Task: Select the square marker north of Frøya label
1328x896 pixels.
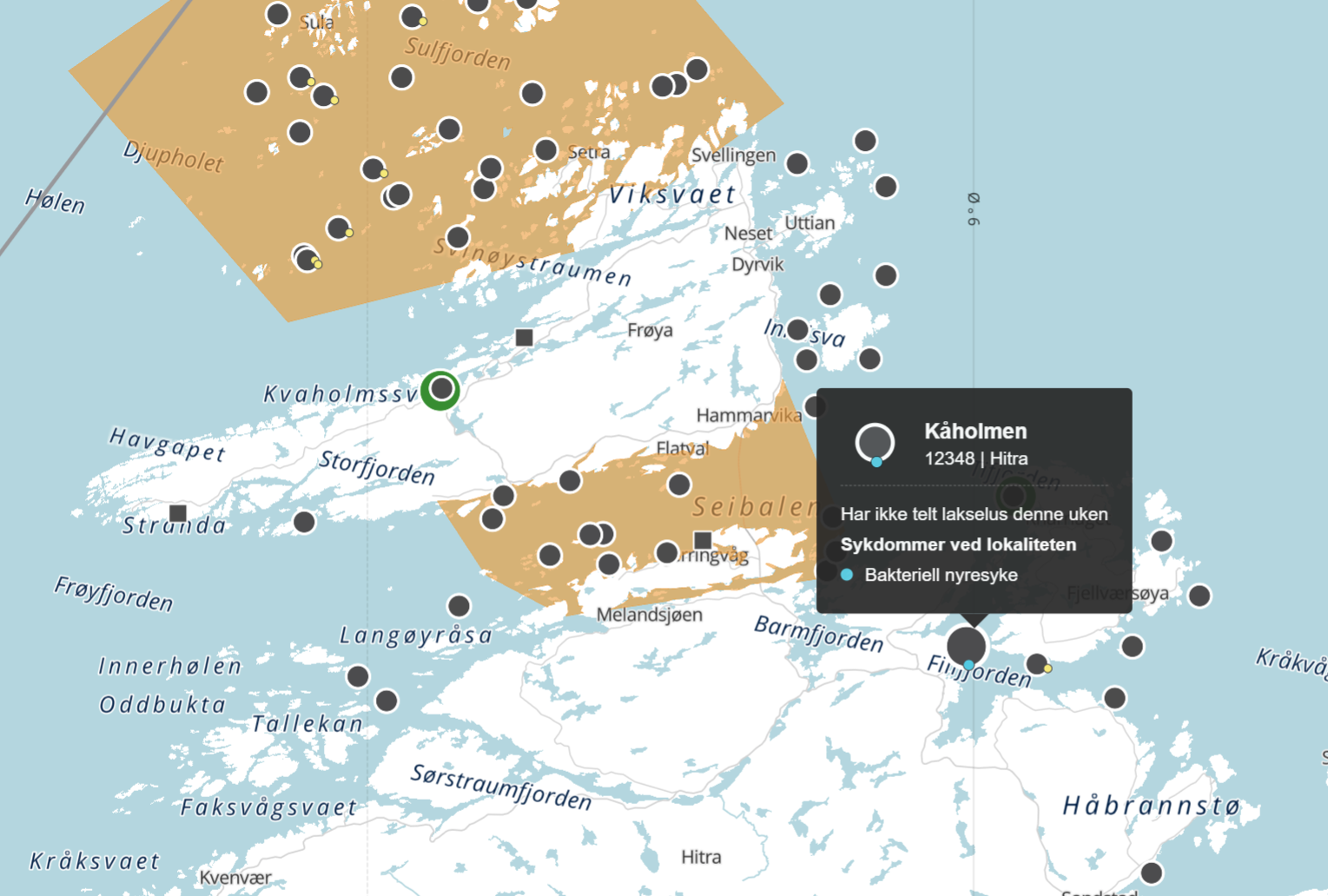Action: pyautogui.click(x=524, y=337)
